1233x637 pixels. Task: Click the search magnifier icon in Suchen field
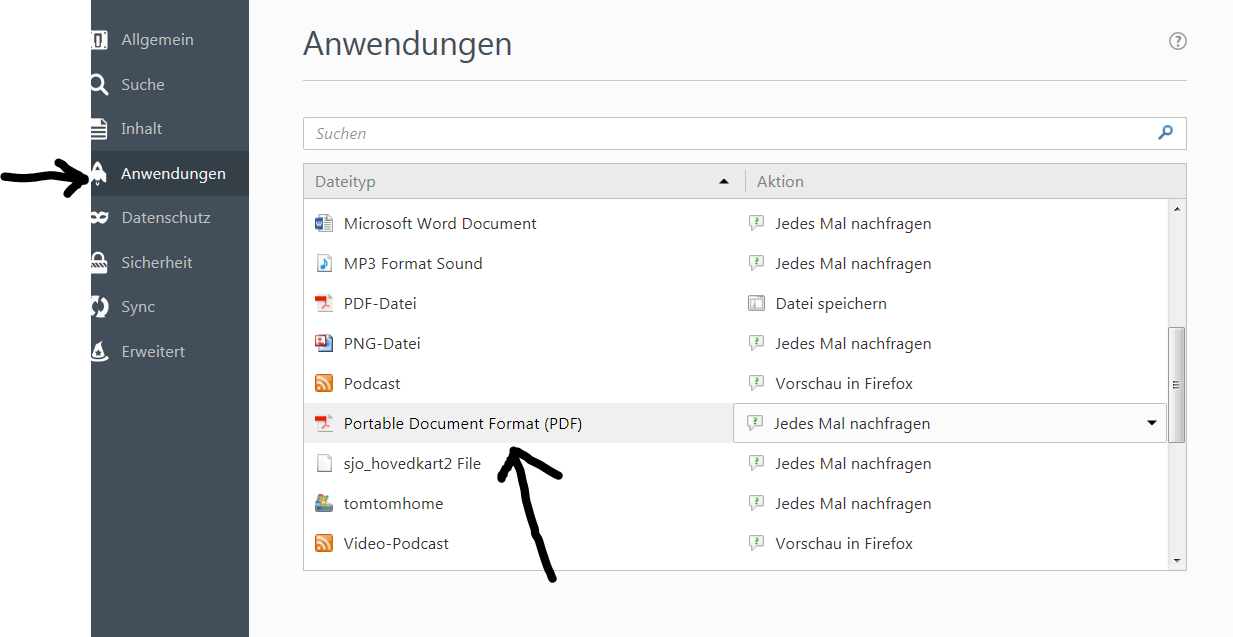(x=1165, y=133)
